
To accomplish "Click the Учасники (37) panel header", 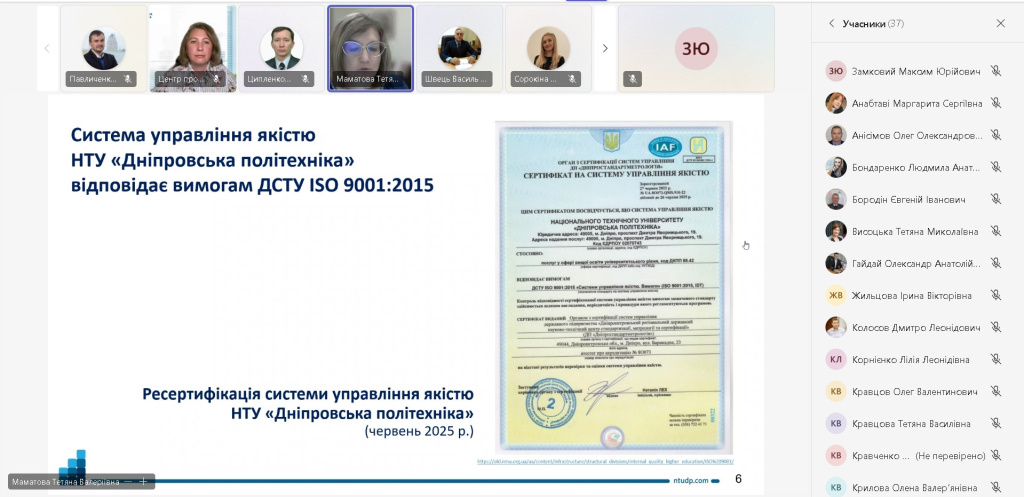I will (873, 24).
